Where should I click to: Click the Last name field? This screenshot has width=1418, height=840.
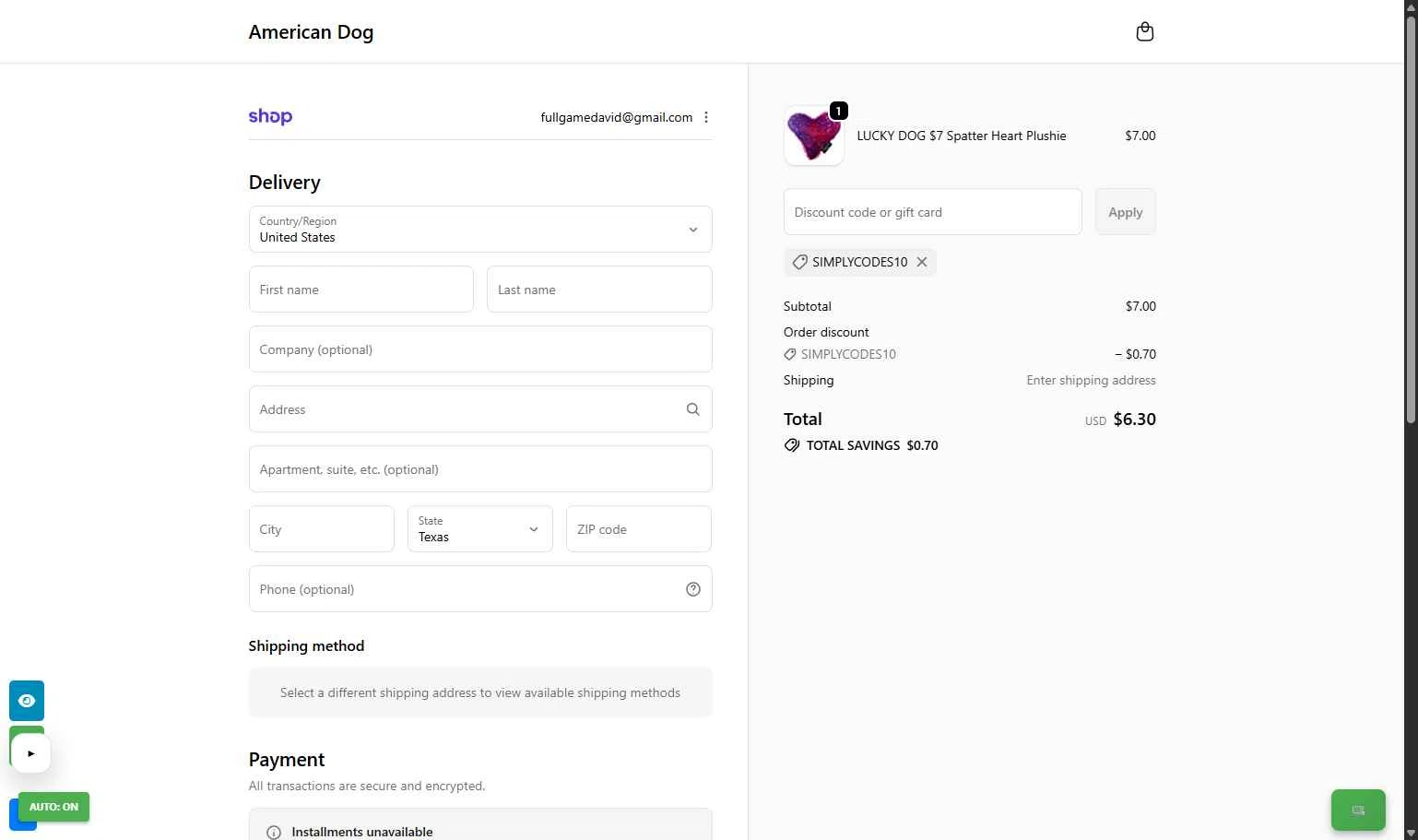pyautogui.click(x=599, y=290)
